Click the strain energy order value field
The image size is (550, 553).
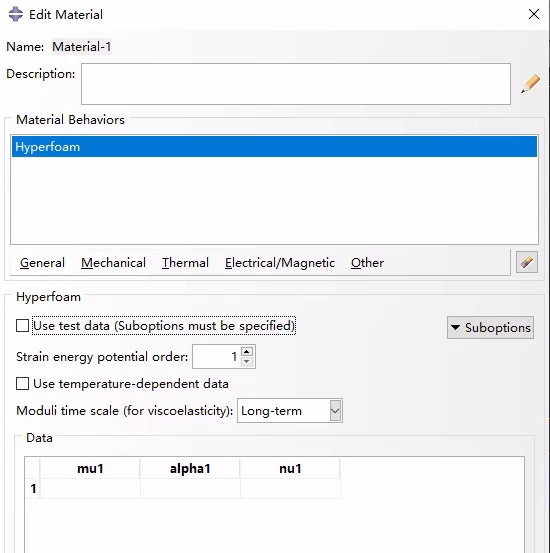pos(217,357)
